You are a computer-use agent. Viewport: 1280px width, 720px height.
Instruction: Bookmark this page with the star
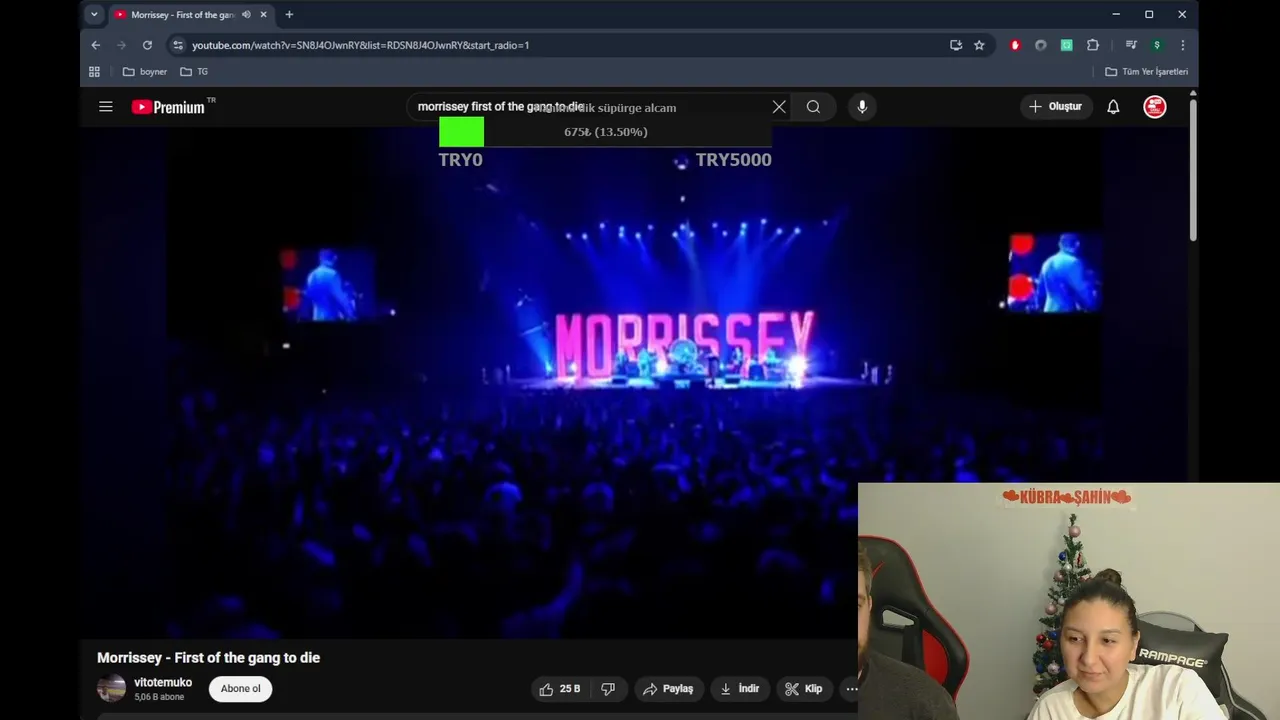(979, 45)
